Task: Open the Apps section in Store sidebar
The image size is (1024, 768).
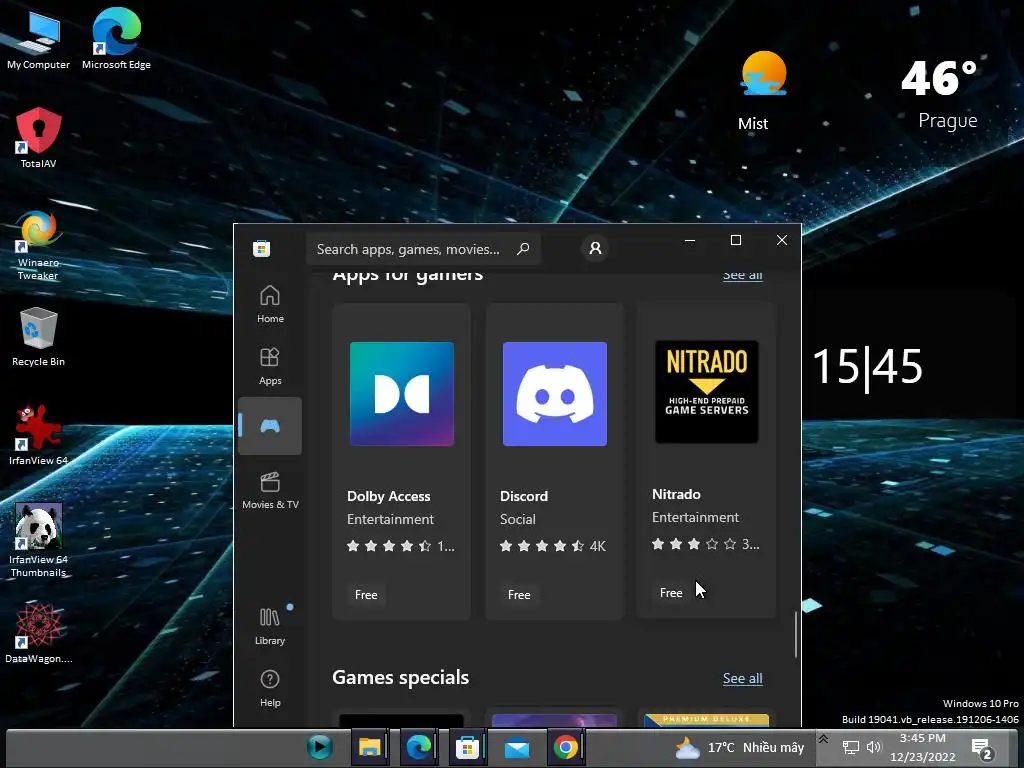Action: point(270,366)
